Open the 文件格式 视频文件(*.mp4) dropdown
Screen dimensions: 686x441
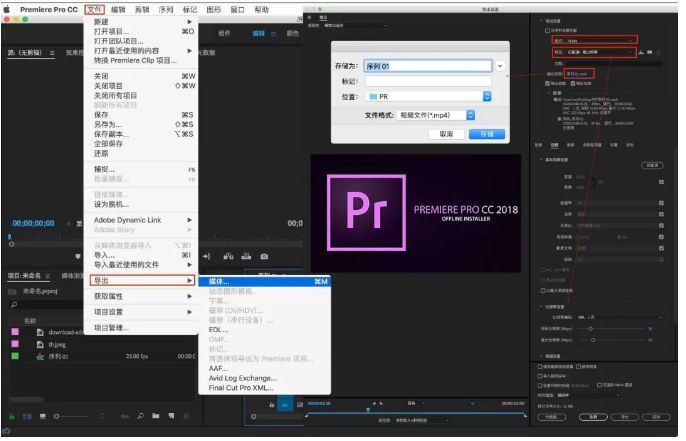point(436,116)
